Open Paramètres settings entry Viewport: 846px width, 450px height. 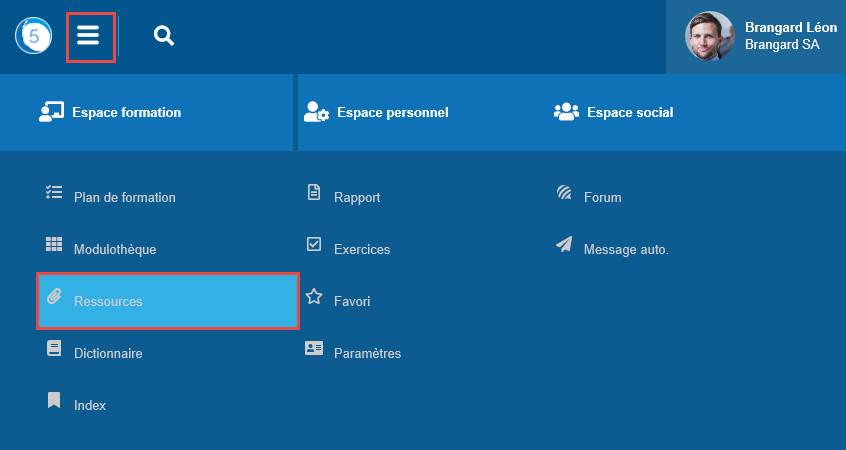coord(367,353)
